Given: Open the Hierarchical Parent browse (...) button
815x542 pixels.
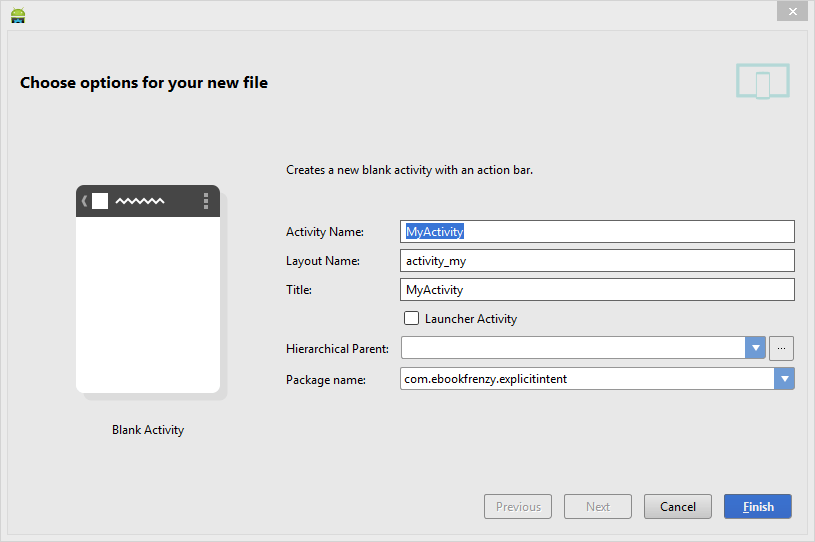Looking at the screenshot, I should coord(782,348).
